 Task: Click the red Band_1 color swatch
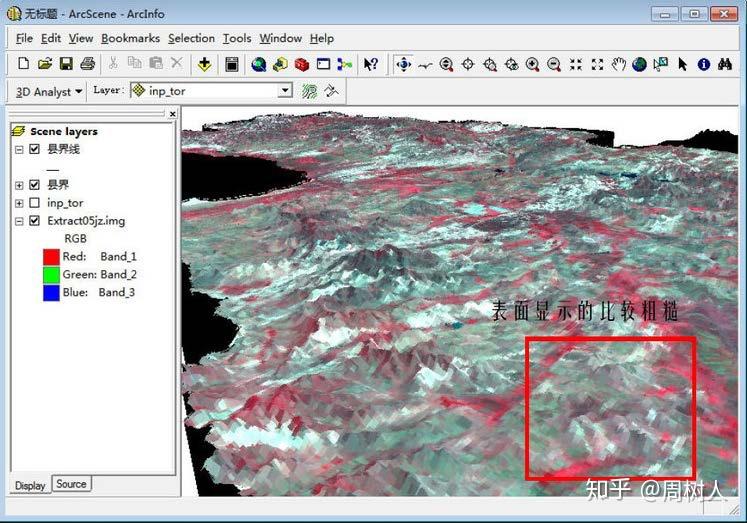point(50,257)
